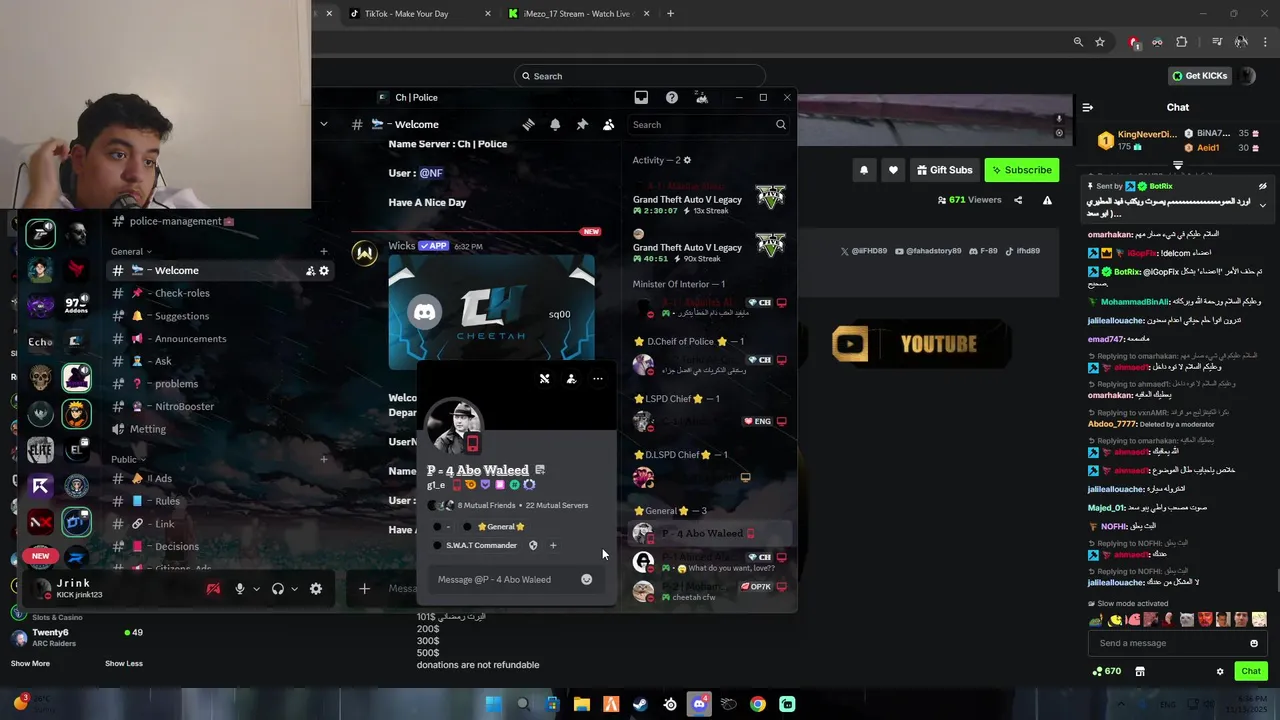Click the crossed swords icon on profile popup
1280x720 pixels.
[x=544, y=379]
